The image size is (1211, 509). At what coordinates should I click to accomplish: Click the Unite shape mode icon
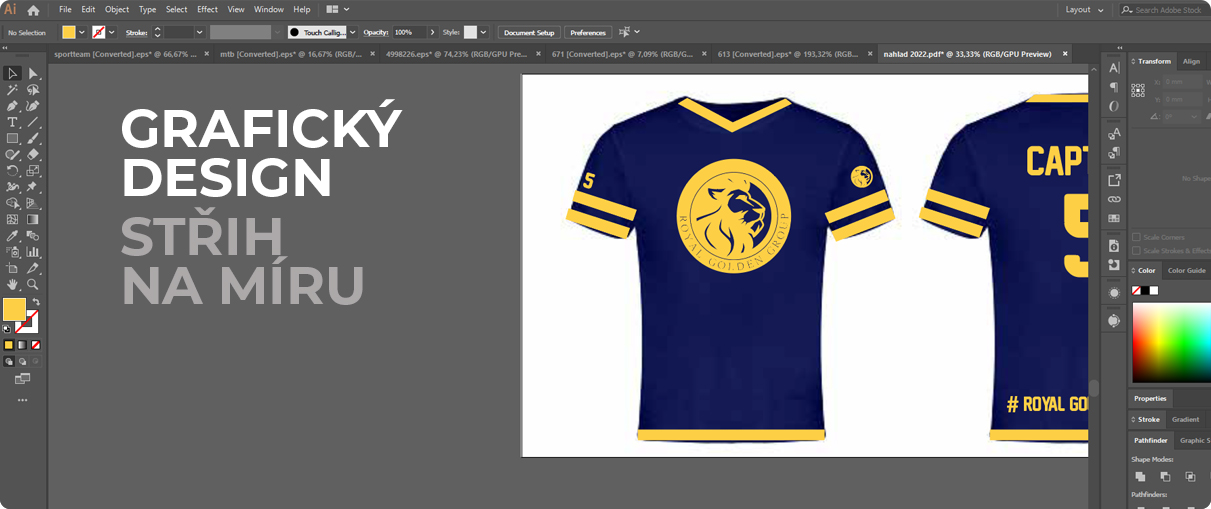1140,477
